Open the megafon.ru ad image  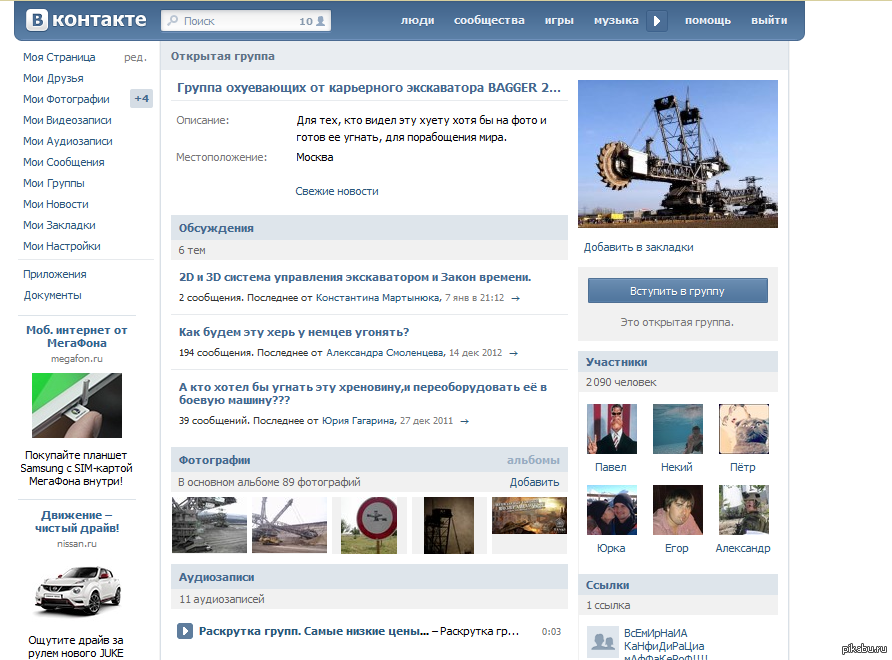point(77,406)
